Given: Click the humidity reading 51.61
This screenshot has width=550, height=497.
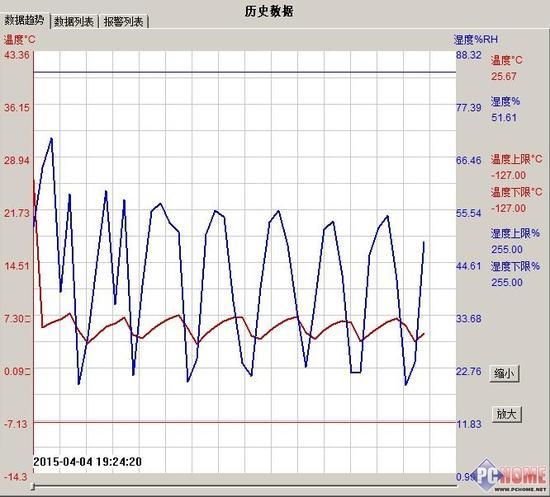Looking at the screenshot, I should pos(504,117).
